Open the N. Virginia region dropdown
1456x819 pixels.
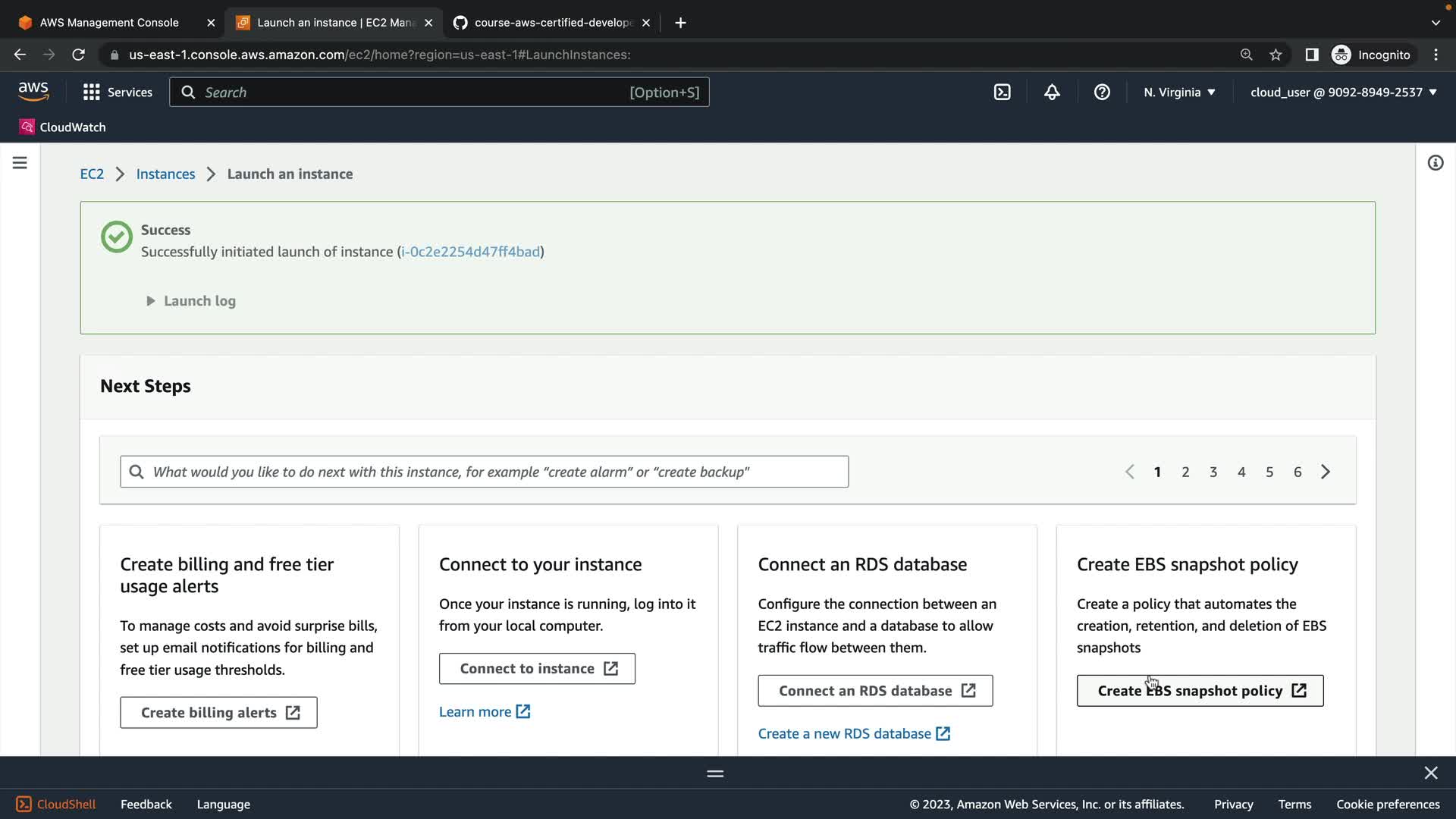point(1179,93)
